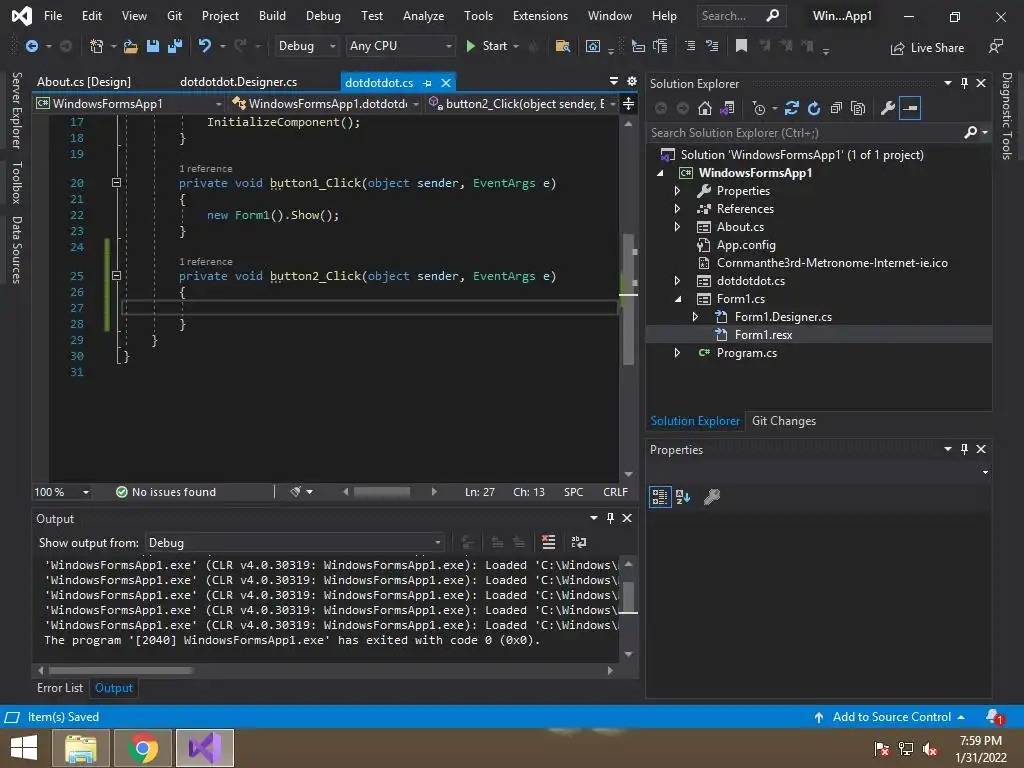The width and height of the screenshot is (1024, 768).
Task: Pin the dotdotdot.cs tab
Action: point(427,83)
